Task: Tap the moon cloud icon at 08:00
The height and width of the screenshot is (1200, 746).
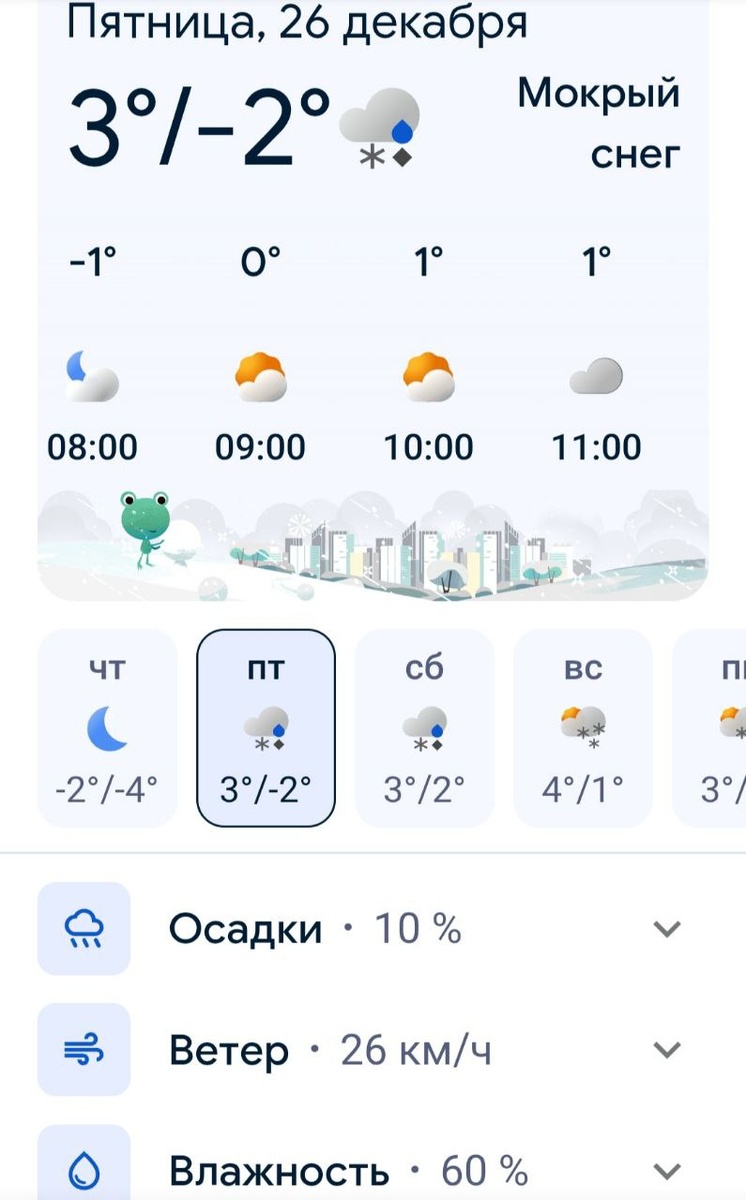Action: tap(92, 376)
